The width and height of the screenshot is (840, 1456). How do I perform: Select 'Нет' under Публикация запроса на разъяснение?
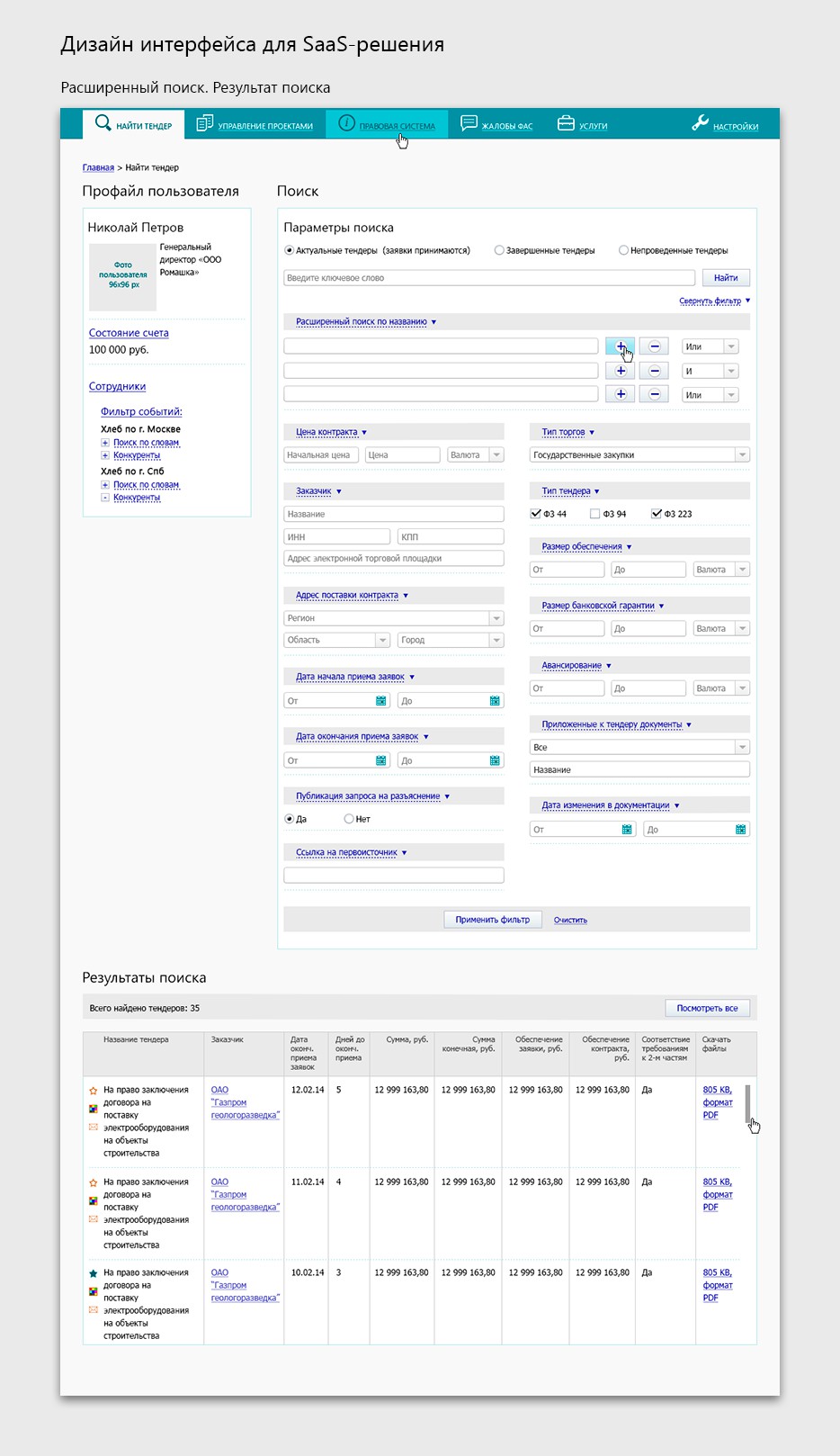point(349,819)
